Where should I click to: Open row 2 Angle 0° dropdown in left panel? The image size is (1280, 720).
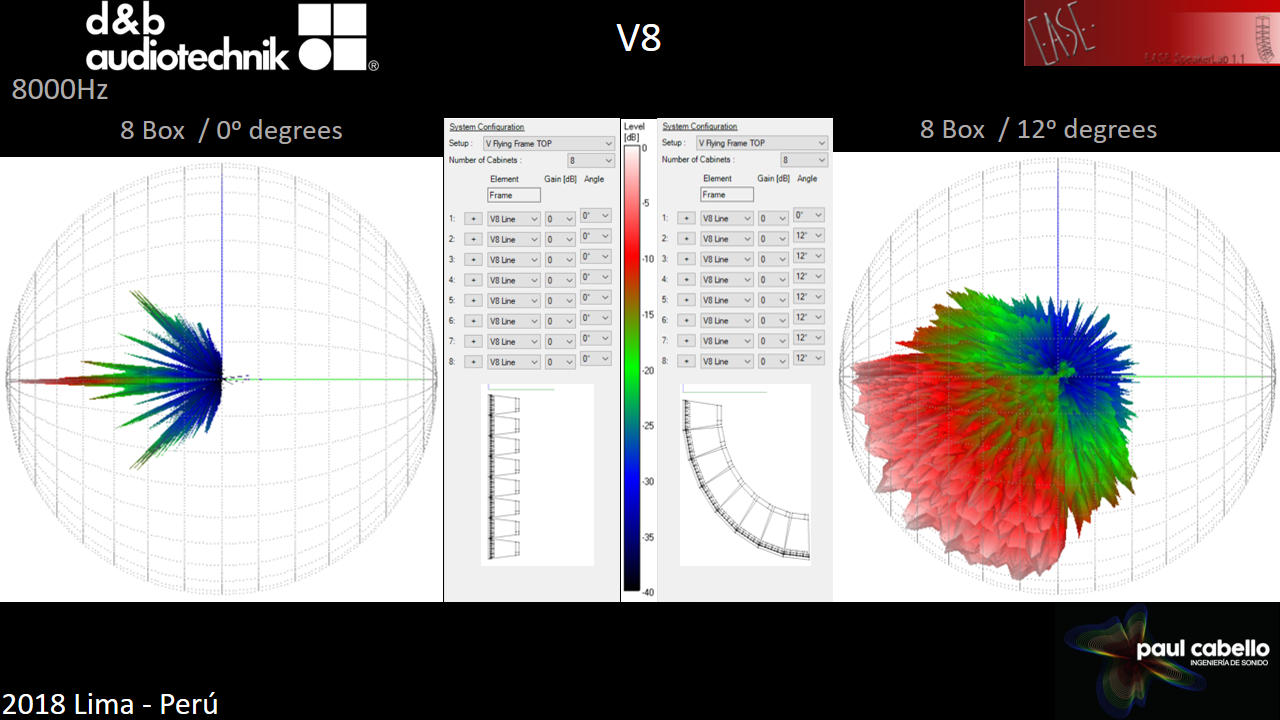(596, 236)
